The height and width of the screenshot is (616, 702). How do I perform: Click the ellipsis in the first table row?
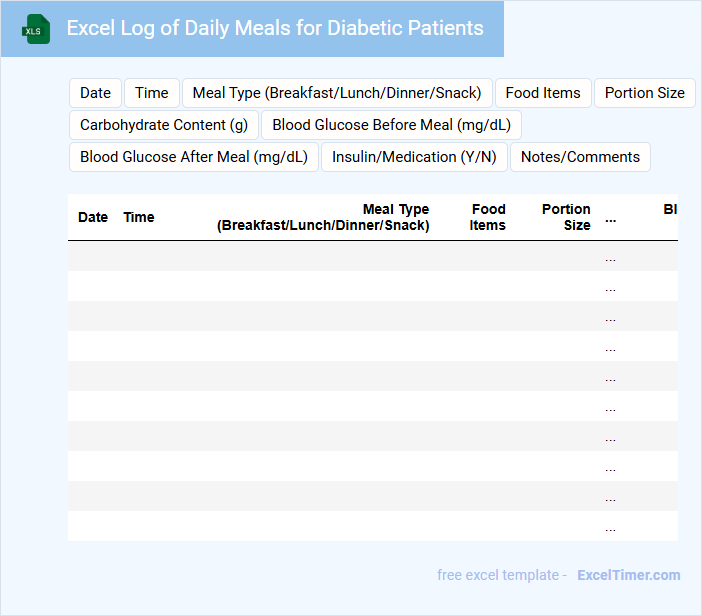point(611,257)
